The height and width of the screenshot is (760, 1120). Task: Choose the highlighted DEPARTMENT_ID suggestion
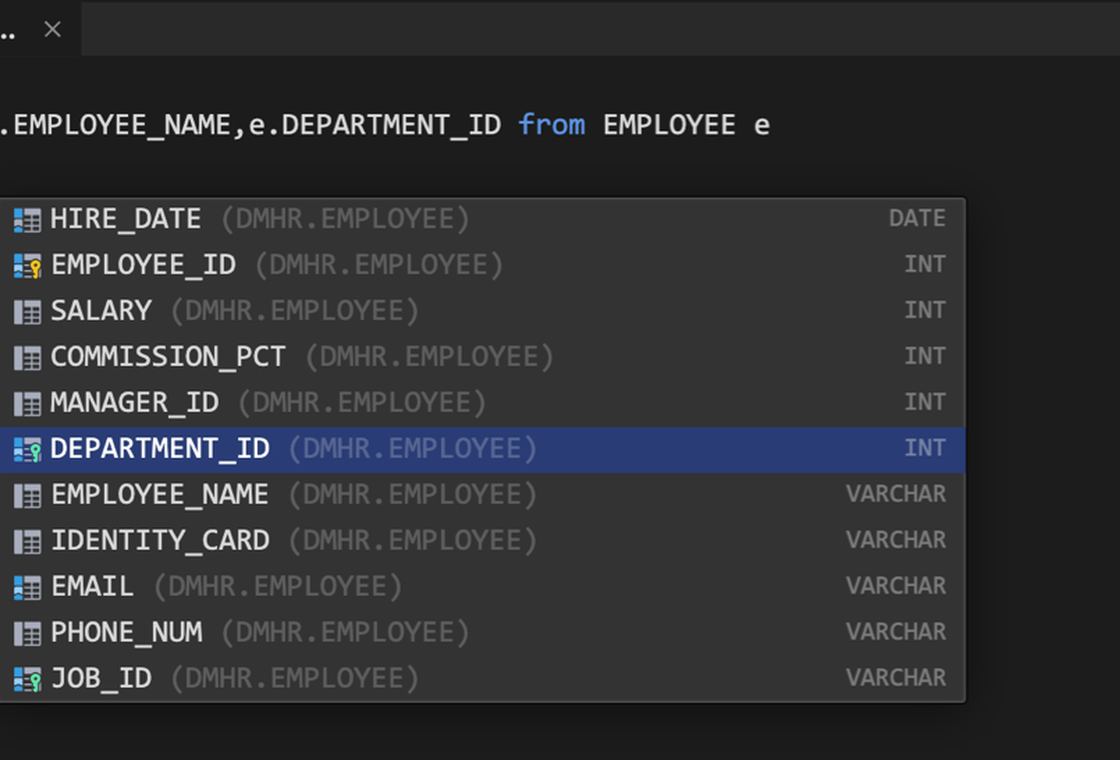[160, 449]
